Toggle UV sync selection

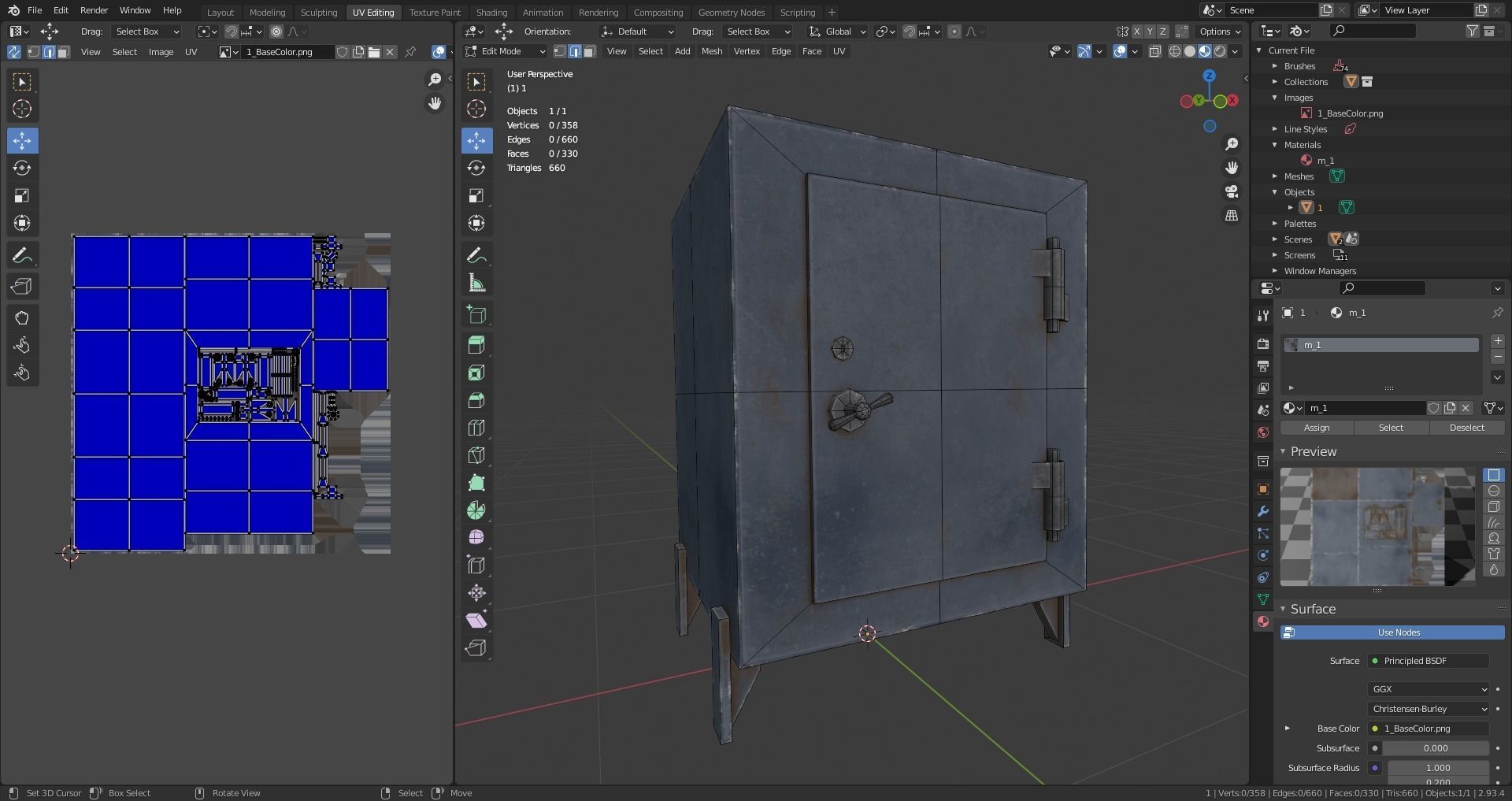coord(14,52)
